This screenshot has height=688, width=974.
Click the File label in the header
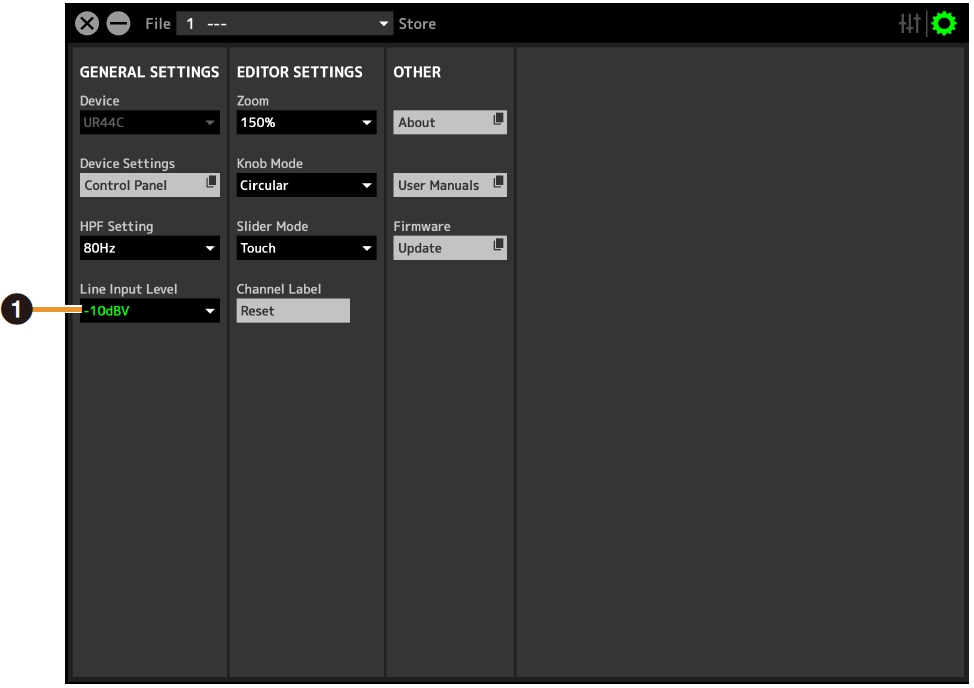pos(158,24)
